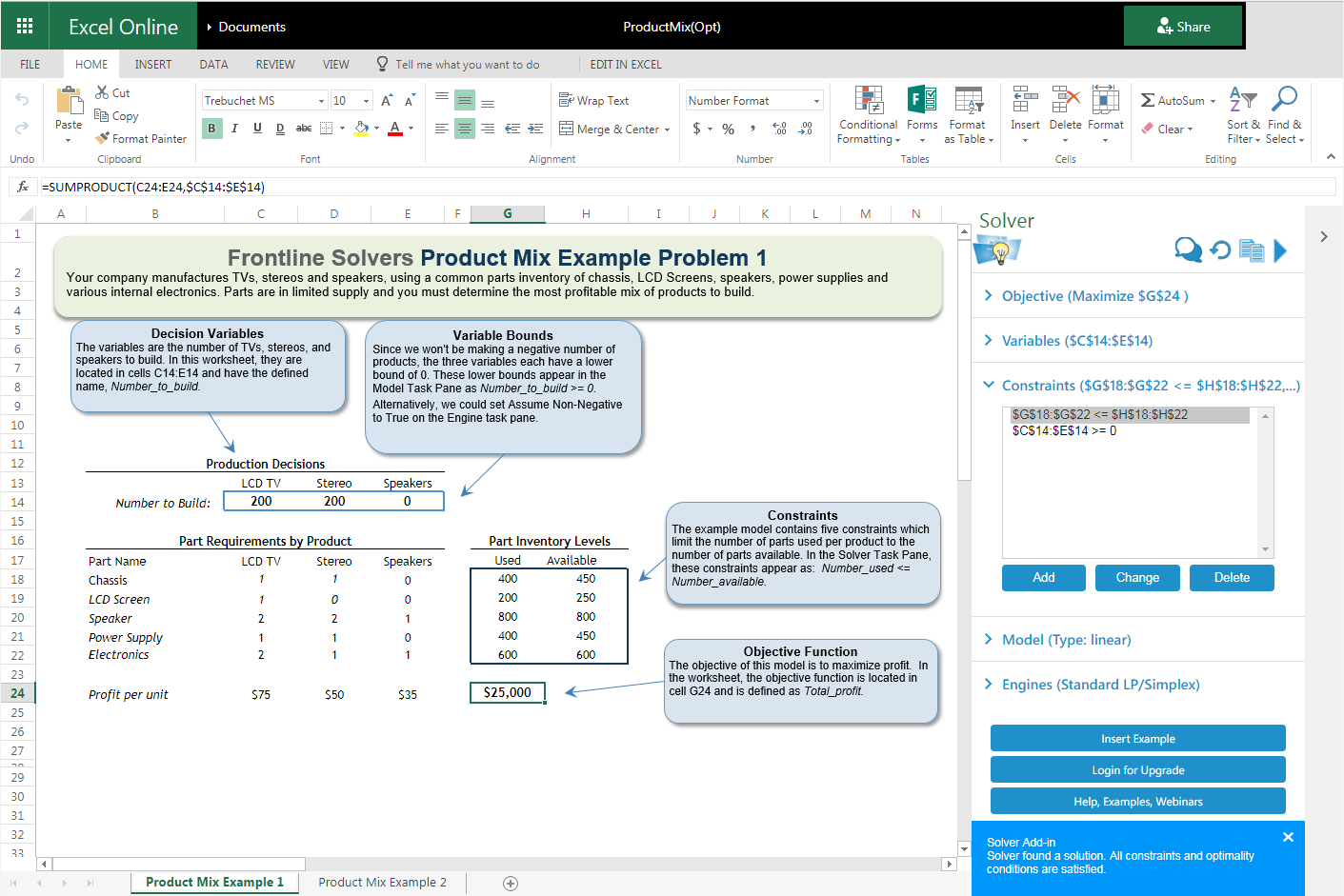
Task: Click the Format Painter icon
Action: click(103, 139)
